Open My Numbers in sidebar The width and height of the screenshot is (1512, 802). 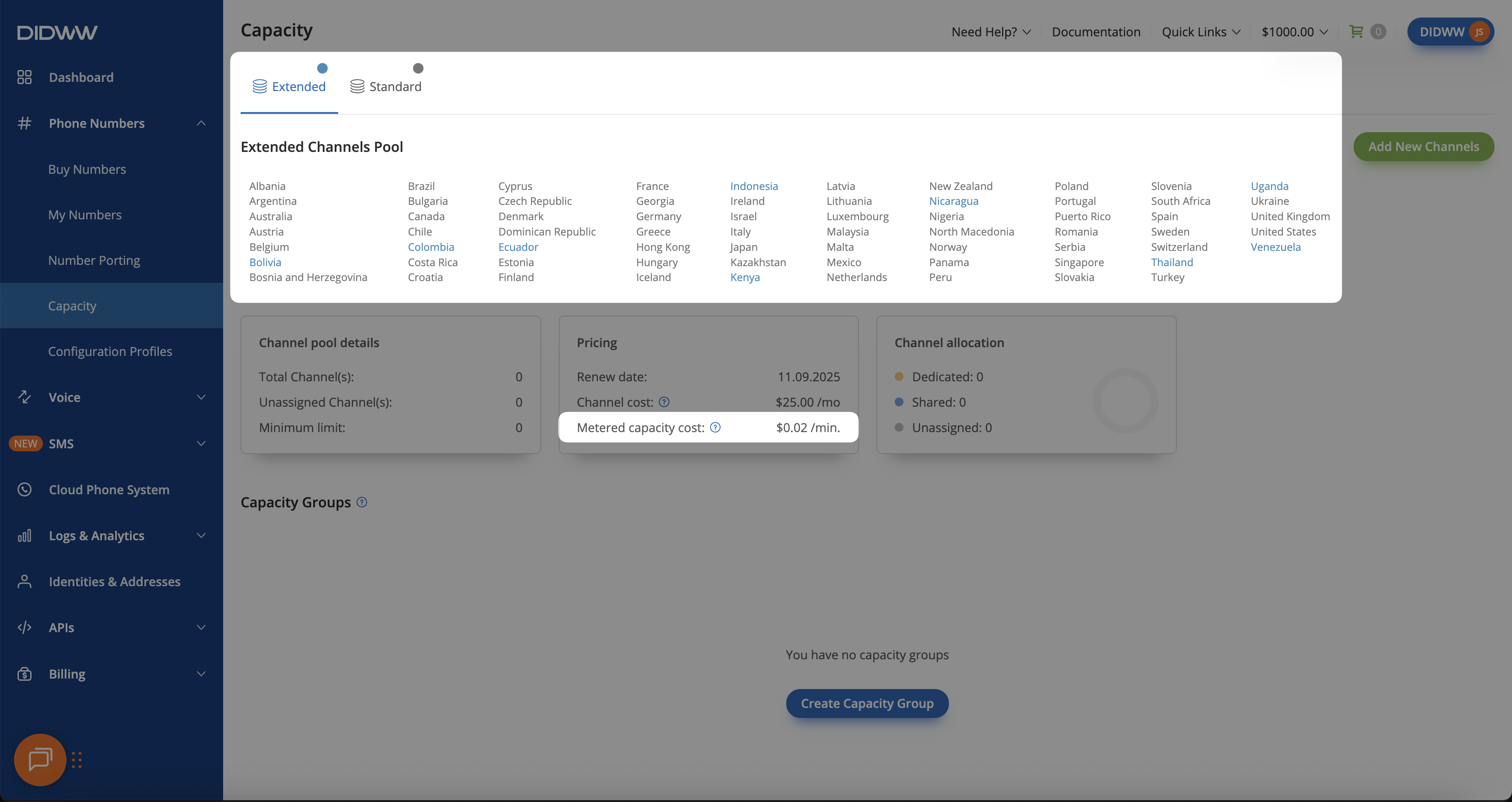click(x=84, y=215)
